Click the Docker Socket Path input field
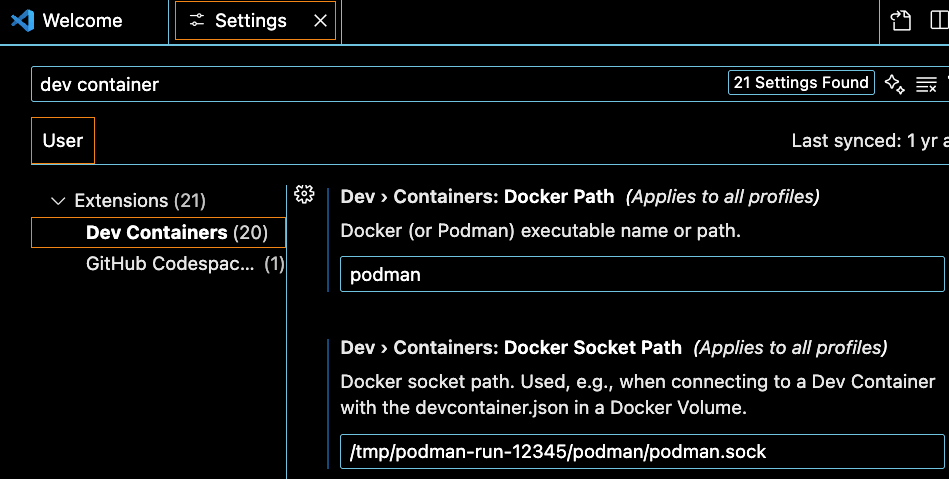Screen dimensions: 949x479 pos(641,452)
